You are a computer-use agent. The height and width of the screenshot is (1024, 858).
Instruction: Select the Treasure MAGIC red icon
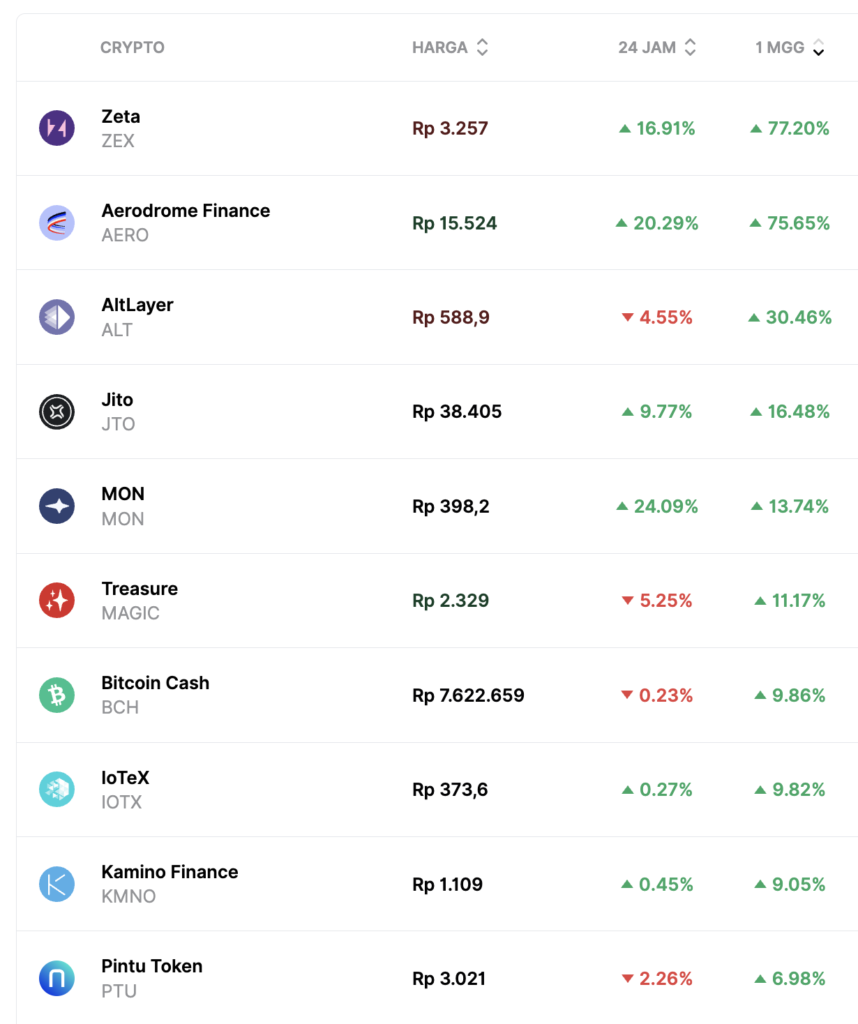(57, 600)
